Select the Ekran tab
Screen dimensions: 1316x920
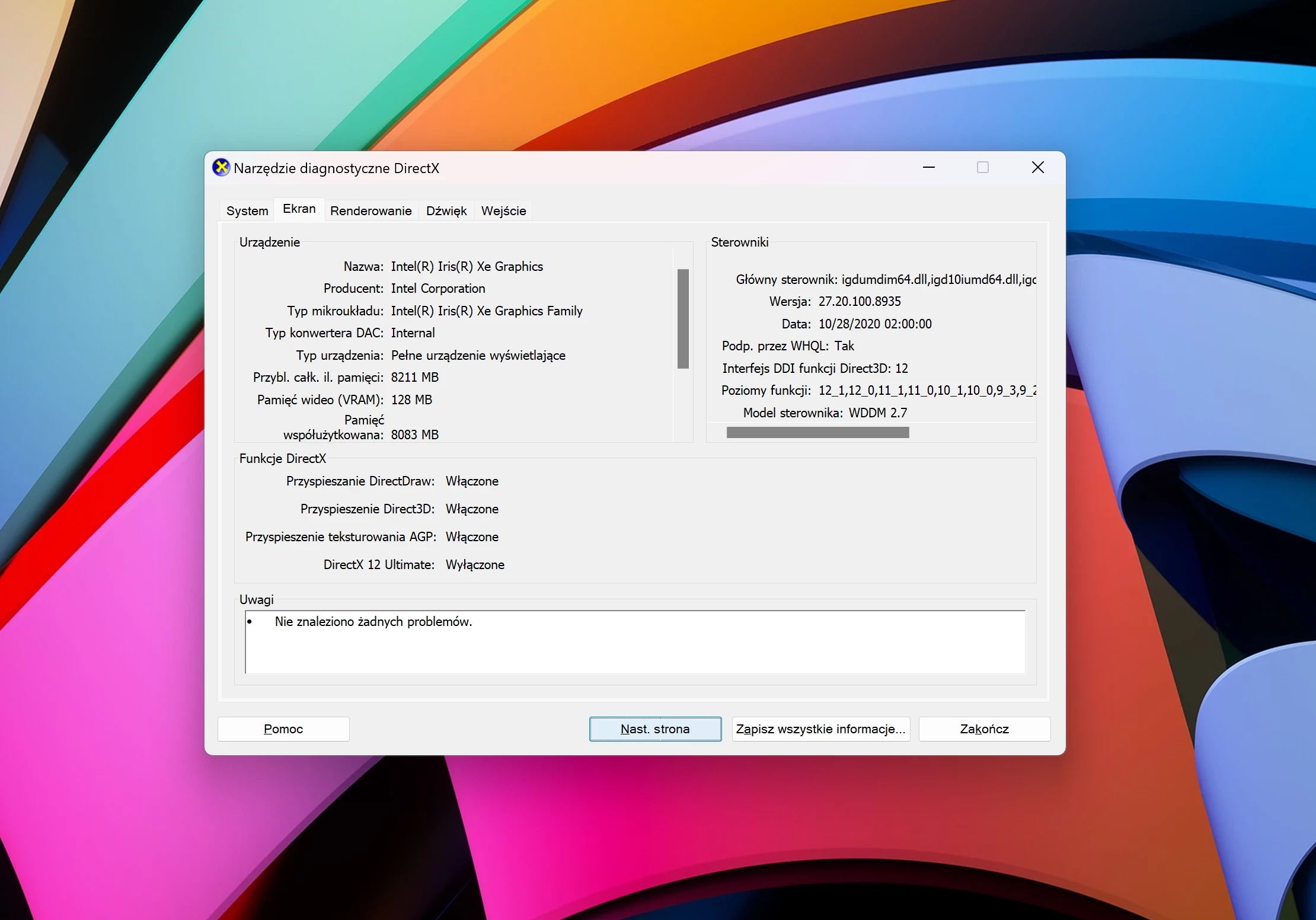point(299,209)
